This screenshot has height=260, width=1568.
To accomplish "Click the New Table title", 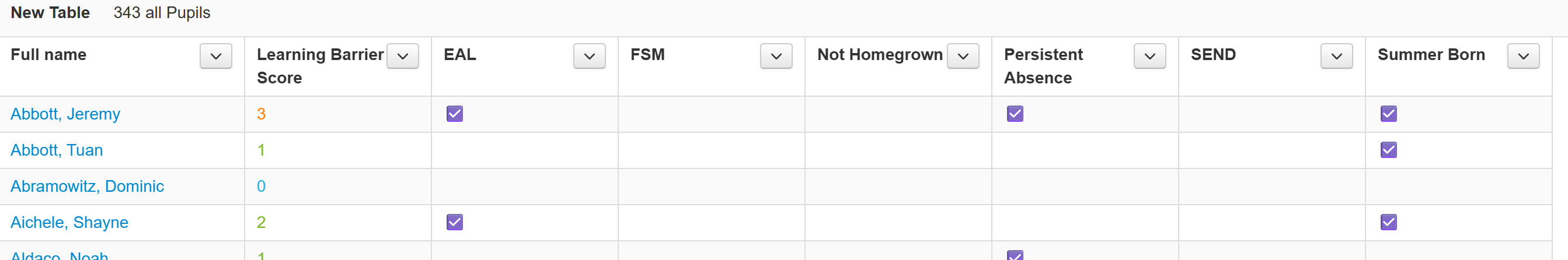I will click(x=50, y=13).
